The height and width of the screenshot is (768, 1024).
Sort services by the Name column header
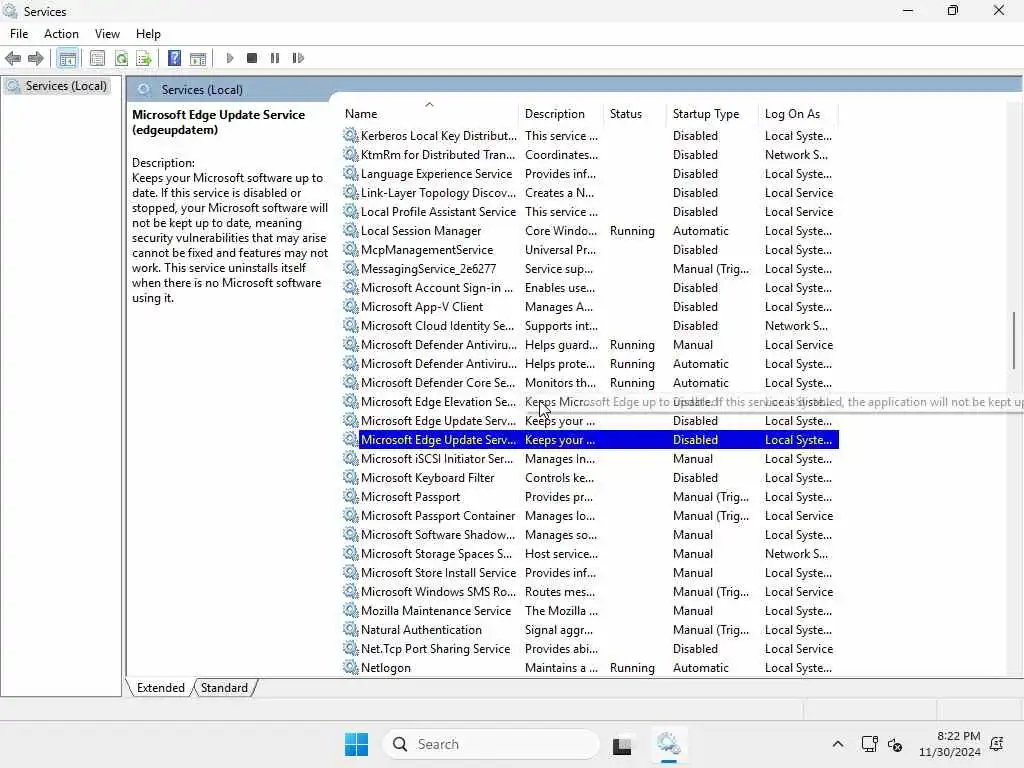click(x=429, y=114)
